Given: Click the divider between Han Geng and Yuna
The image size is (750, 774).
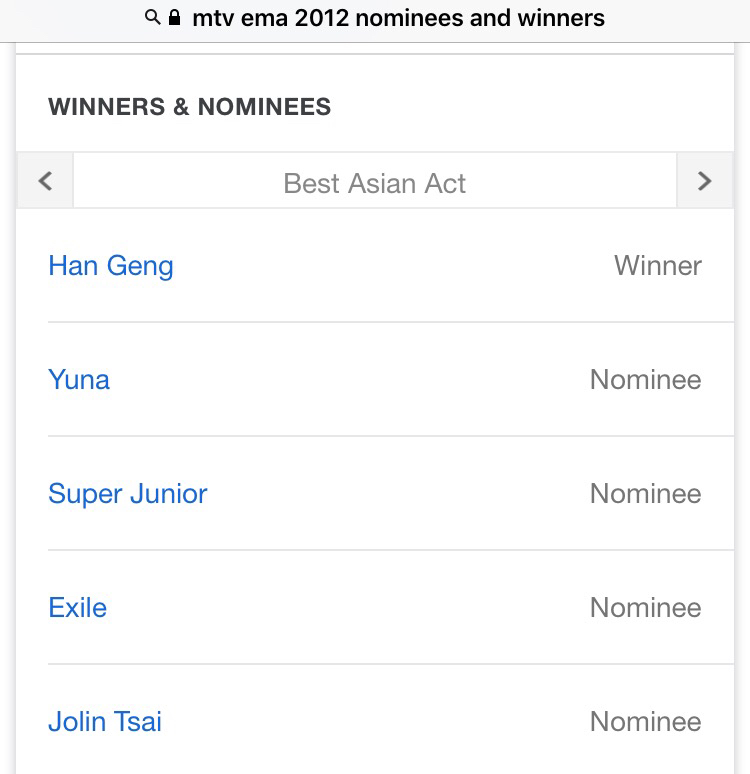Looking at the screenshot, I should 390,322.
